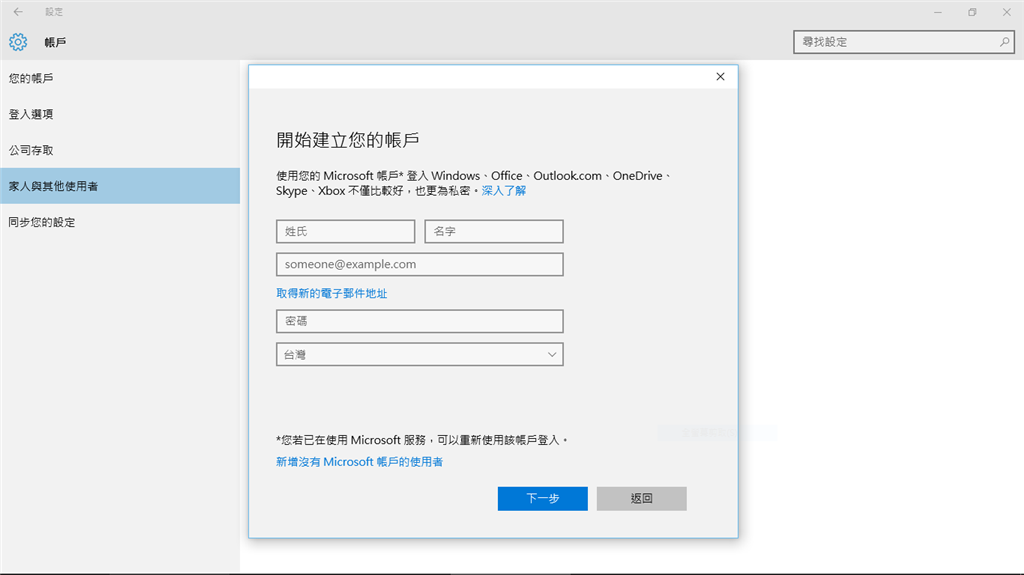
Task: Click the back arrow in Settings title bar
Action: 18,12
